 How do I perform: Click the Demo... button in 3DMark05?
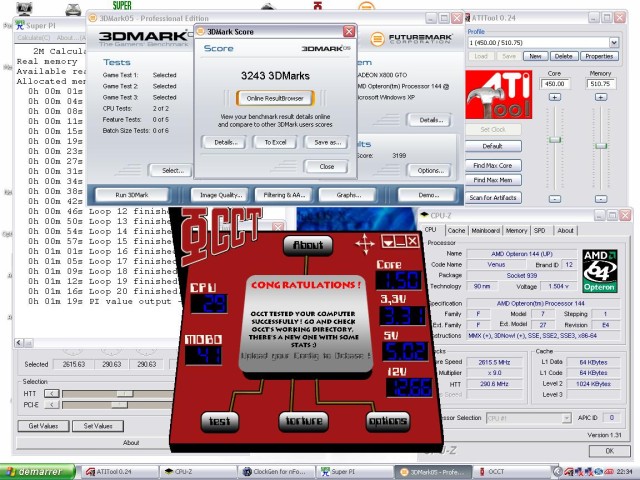(428, 195)
